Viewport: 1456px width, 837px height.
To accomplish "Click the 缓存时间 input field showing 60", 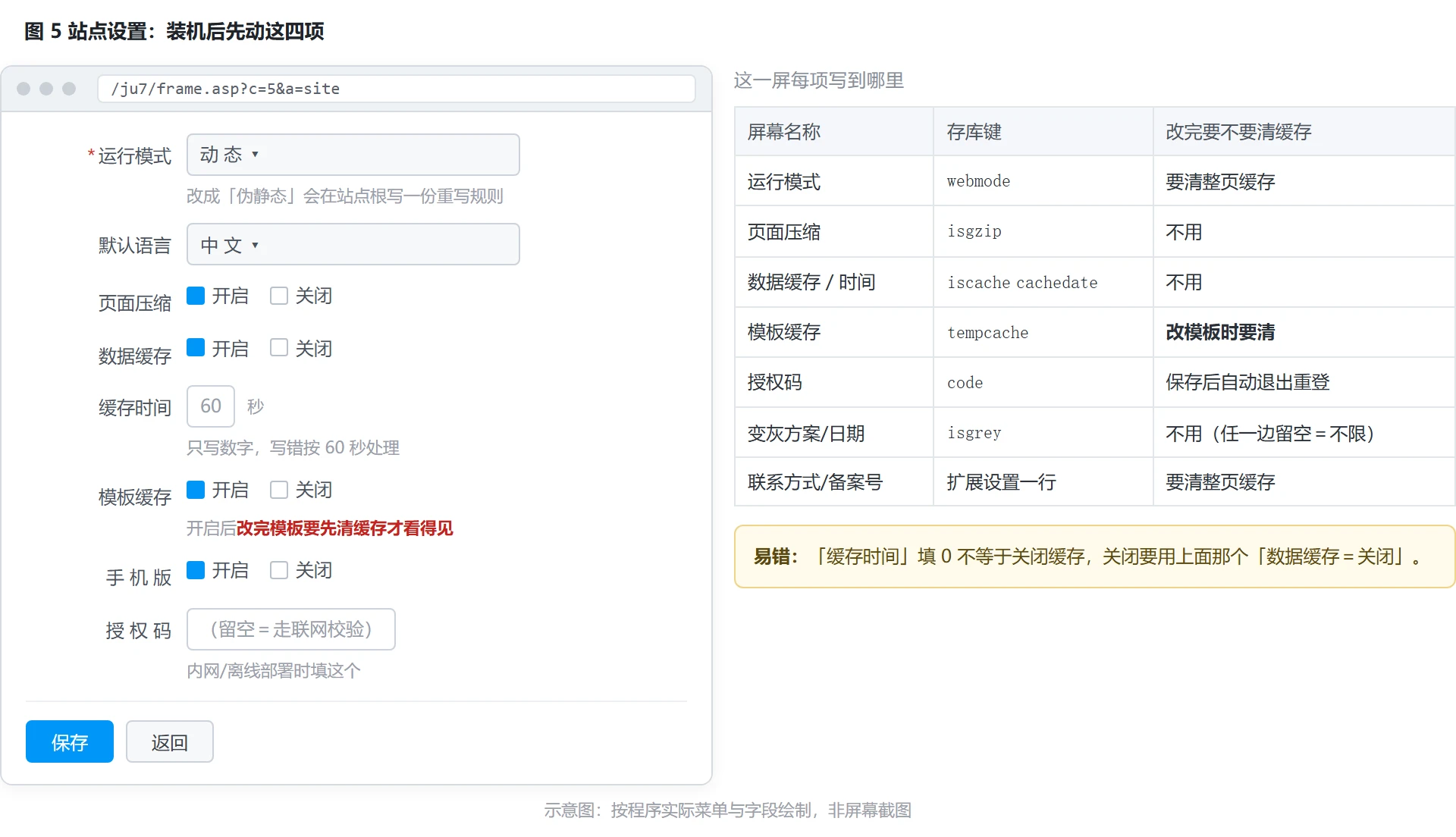I will coord(211,406).
